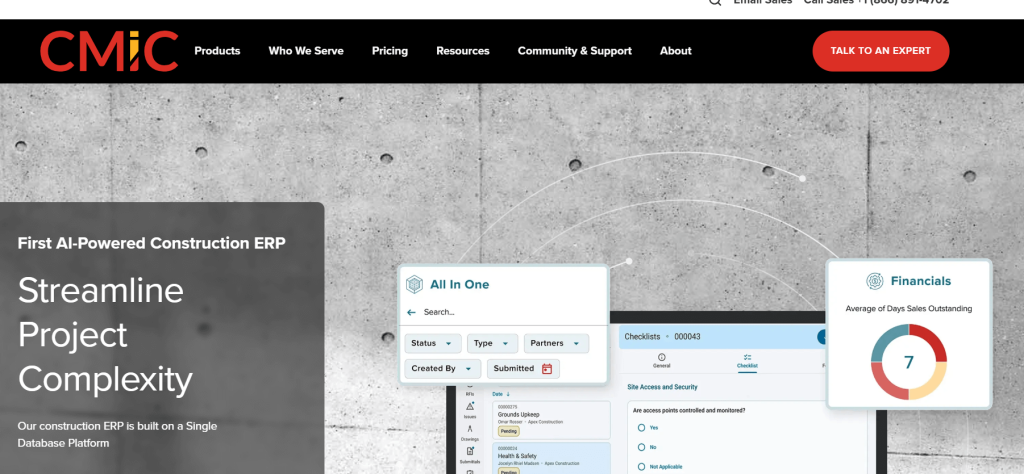Screen dimensions: 1024x474
Task: Open the Who We Serve menu
Action: [x=306, y=51]
